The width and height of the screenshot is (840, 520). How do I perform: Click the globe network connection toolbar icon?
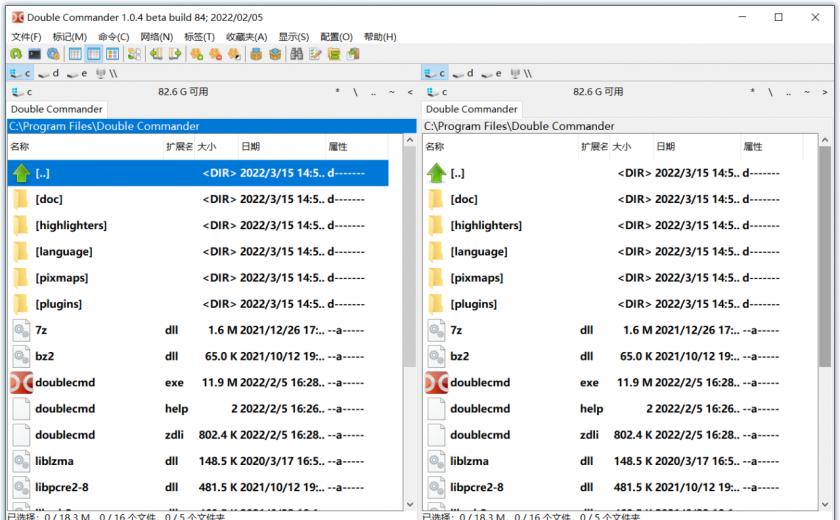pos(53,54)
